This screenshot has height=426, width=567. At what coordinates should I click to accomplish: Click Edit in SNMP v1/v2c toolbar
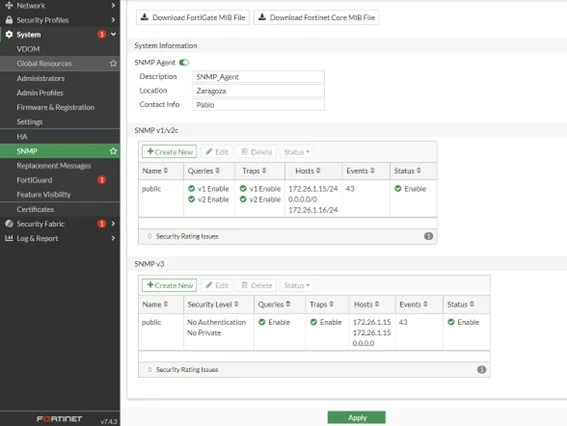coord(217,152)
